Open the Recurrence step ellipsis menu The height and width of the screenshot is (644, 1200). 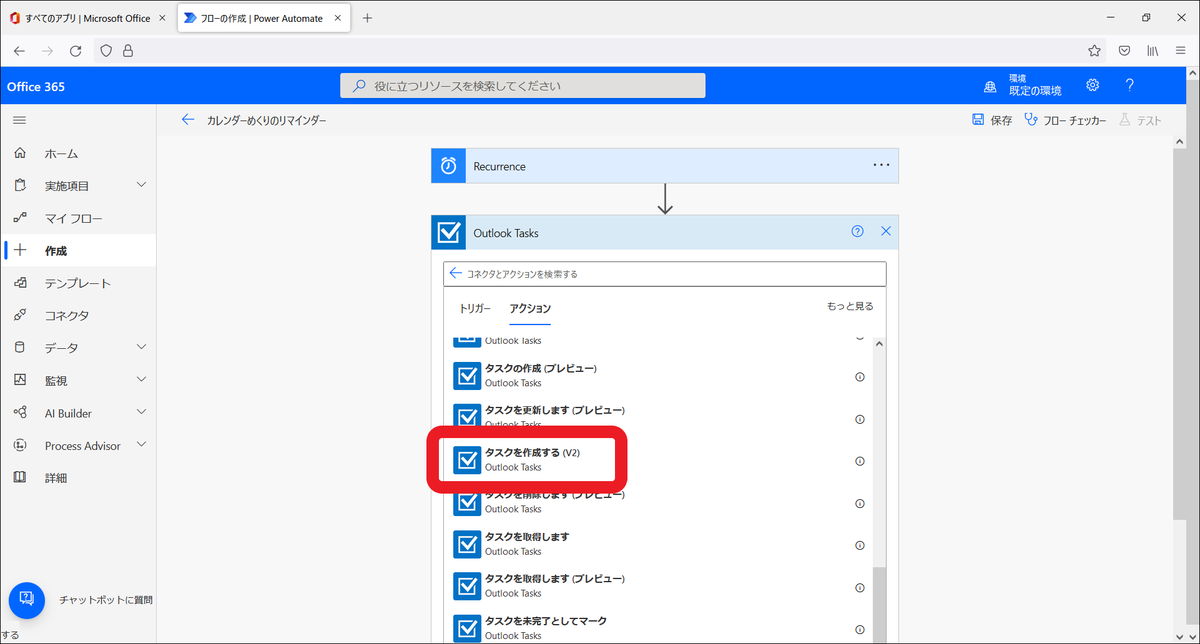[881, 166]
